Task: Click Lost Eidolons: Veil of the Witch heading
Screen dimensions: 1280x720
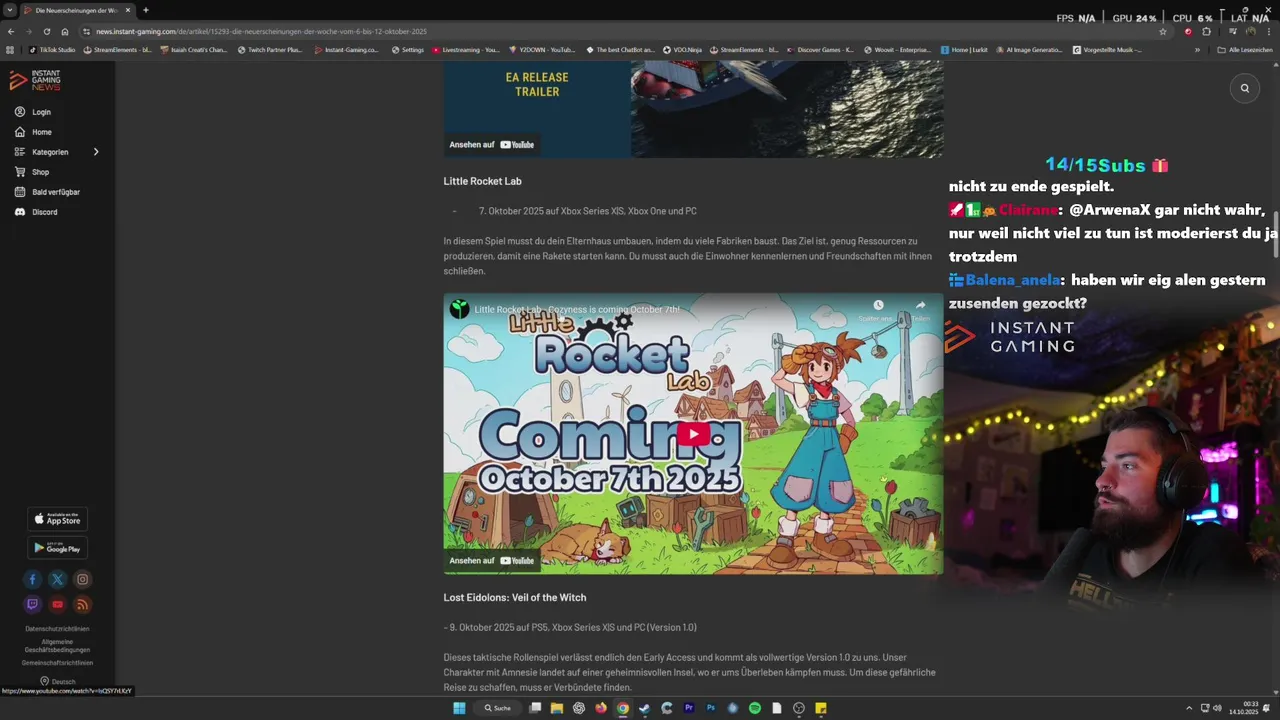Action: [x=515, y=597]
